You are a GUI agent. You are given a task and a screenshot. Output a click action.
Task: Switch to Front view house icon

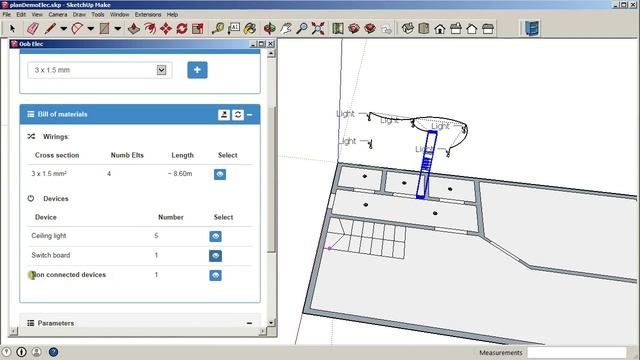[x=440, y=29]
